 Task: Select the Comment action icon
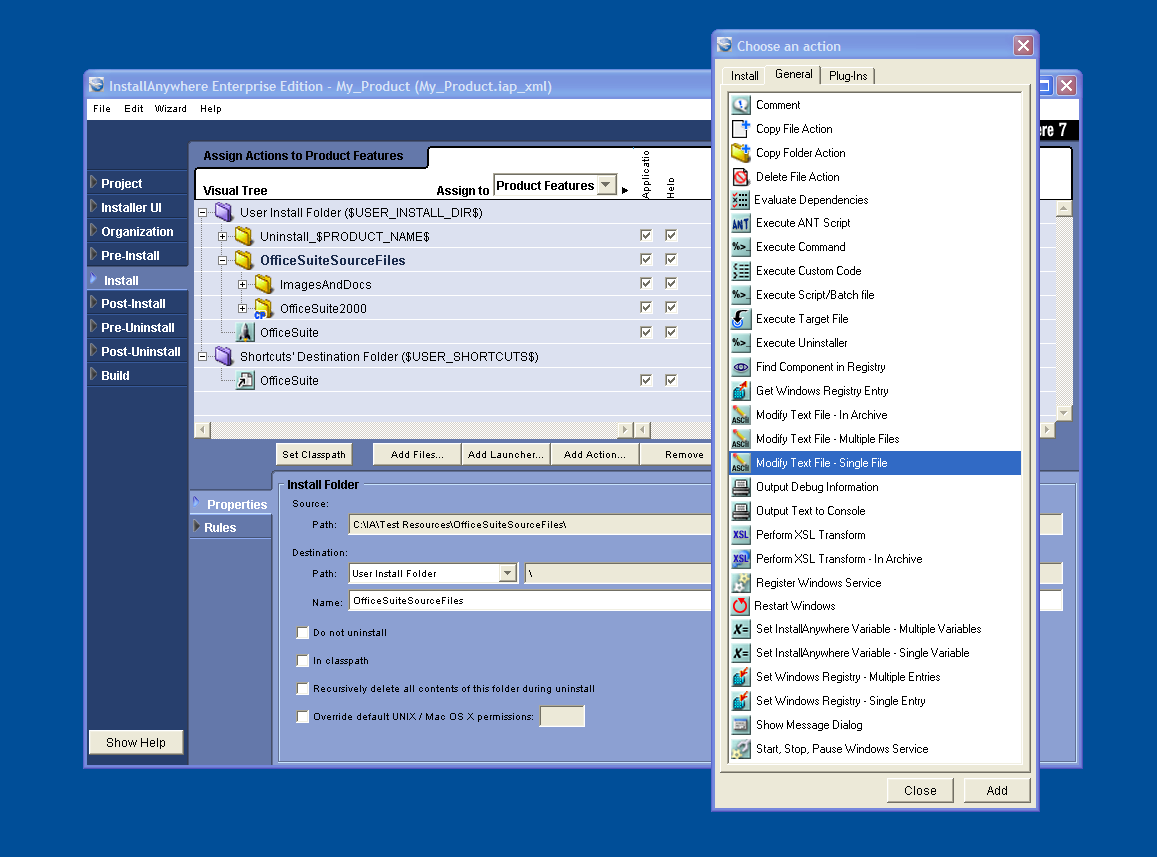pos(740,105)
